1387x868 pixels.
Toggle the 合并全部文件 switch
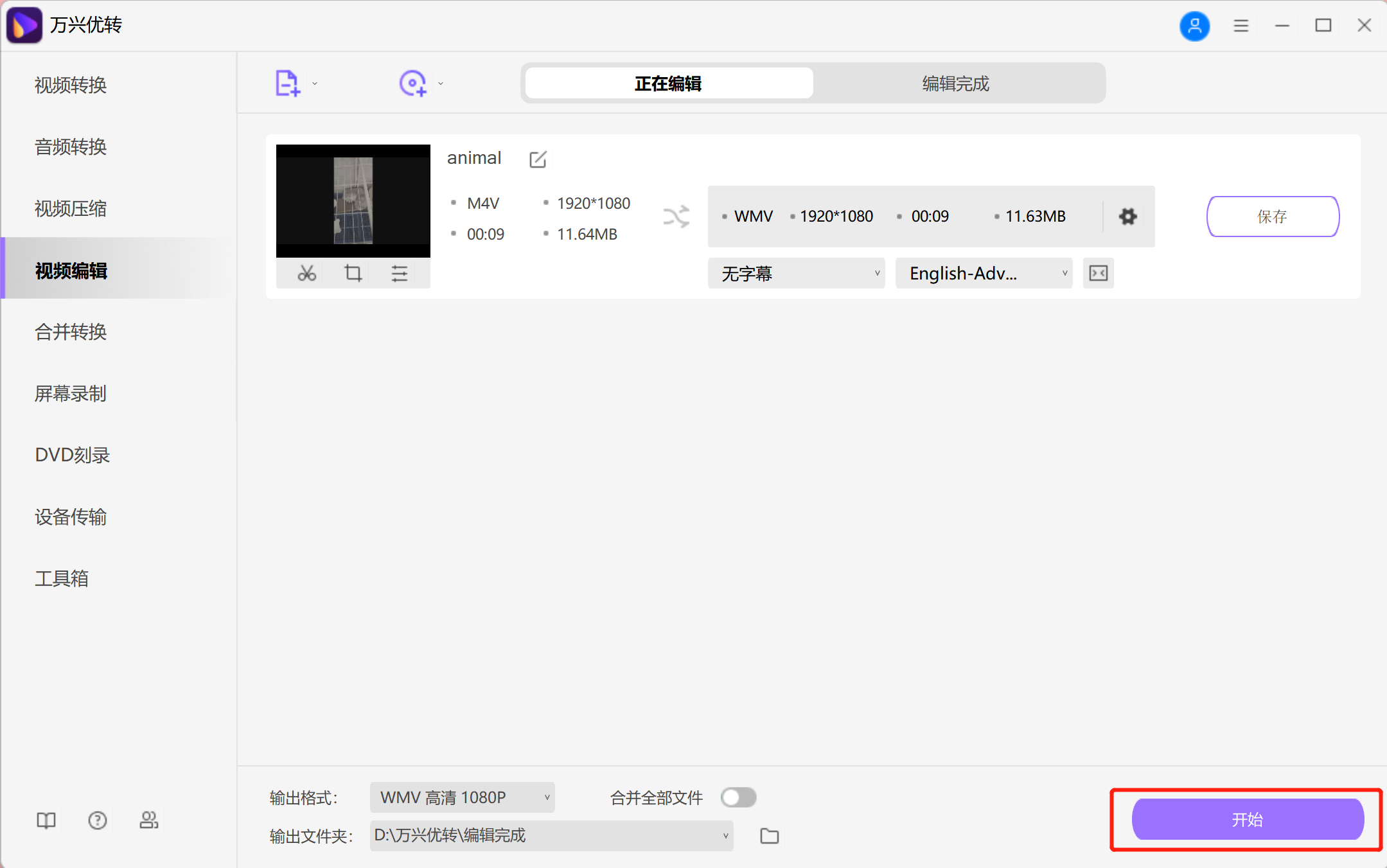point(738,797)
